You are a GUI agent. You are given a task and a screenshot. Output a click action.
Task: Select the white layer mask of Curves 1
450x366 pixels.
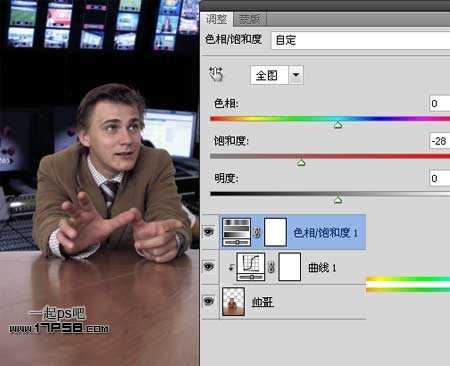coord(290,267)
